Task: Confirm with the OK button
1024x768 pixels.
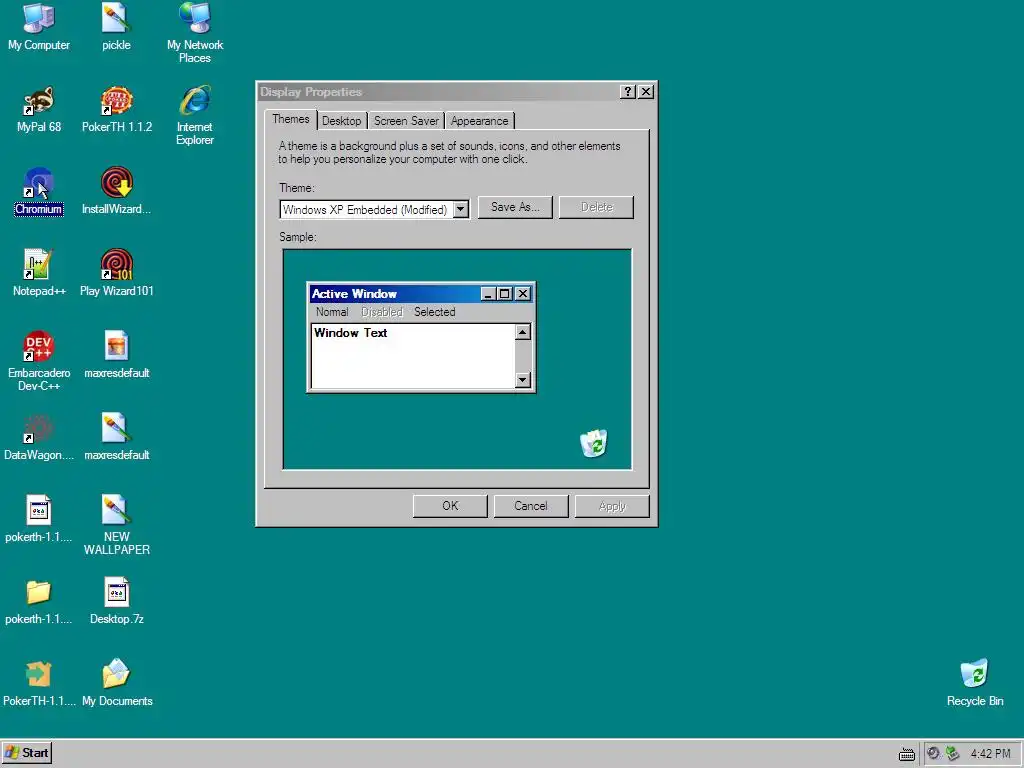Action: pyautogui.click(x=450, y=506)
